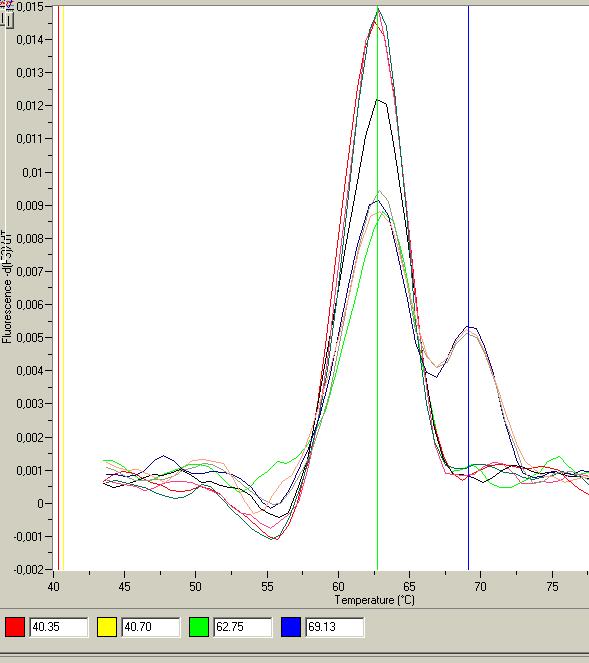The image size is (589, 663).
Task: Click the red cursor color swatch
Action: click(x=15, y=627)
